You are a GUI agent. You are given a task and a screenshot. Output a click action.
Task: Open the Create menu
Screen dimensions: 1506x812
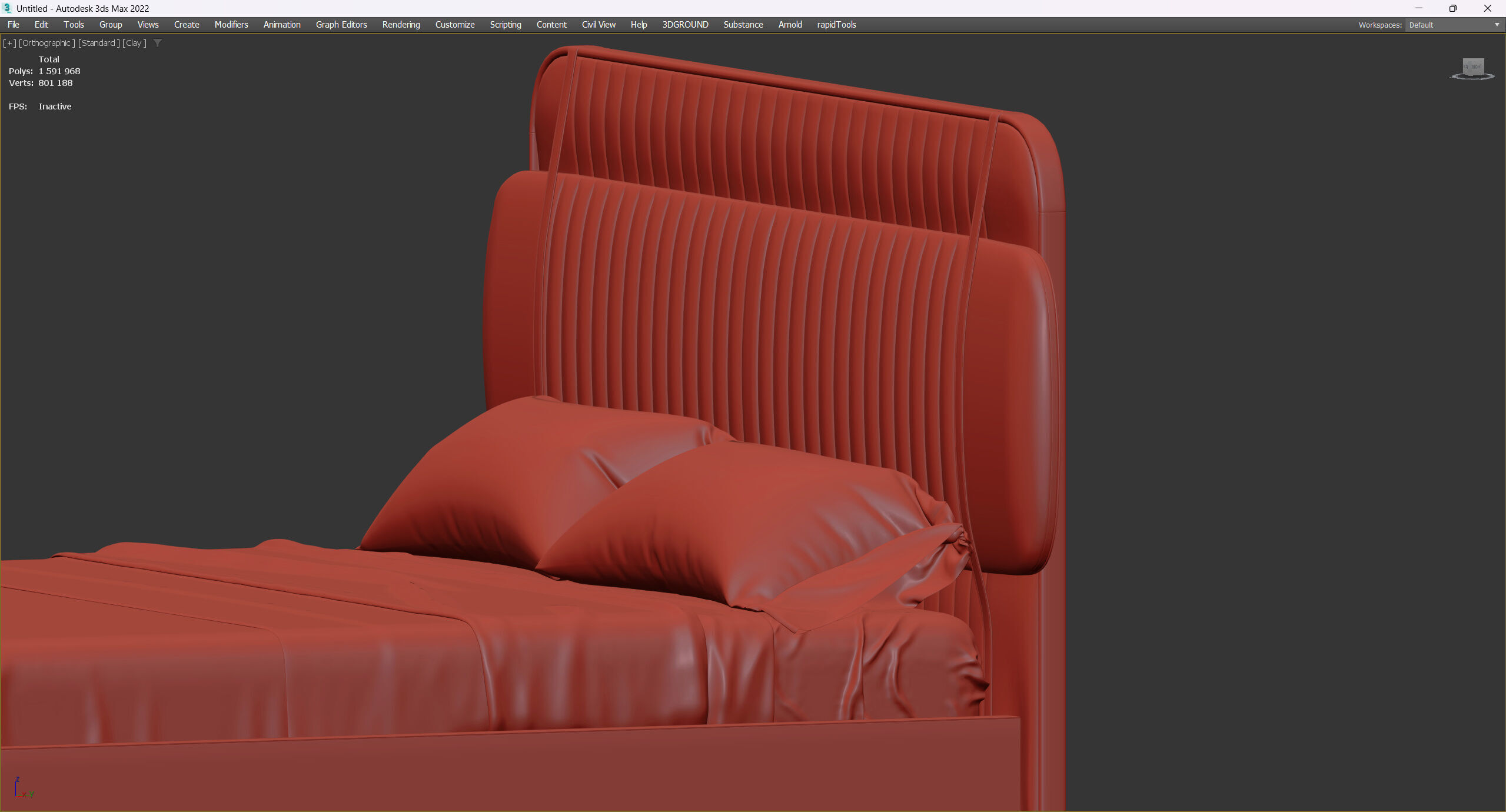tap(187, 25)
